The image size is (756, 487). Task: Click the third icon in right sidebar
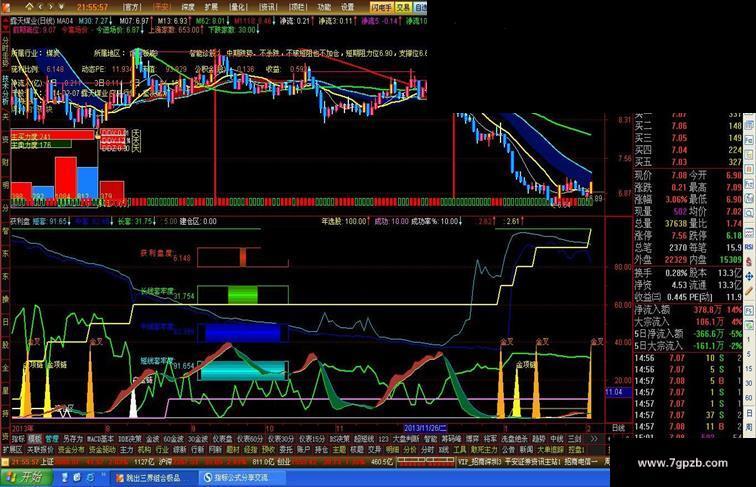tap(749, 155)
